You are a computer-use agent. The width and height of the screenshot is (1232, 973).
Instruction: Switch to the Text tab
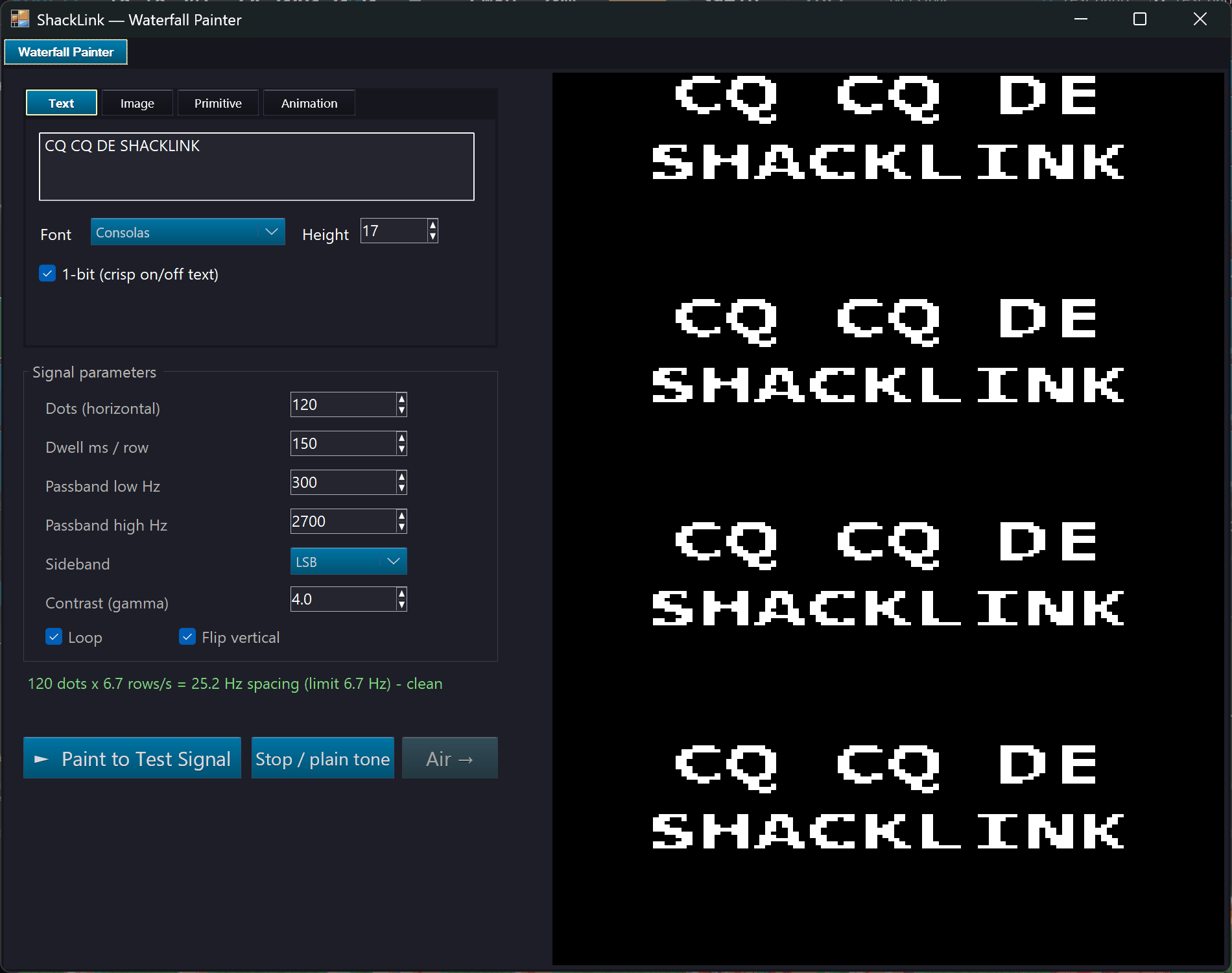(x=62, y=103)
